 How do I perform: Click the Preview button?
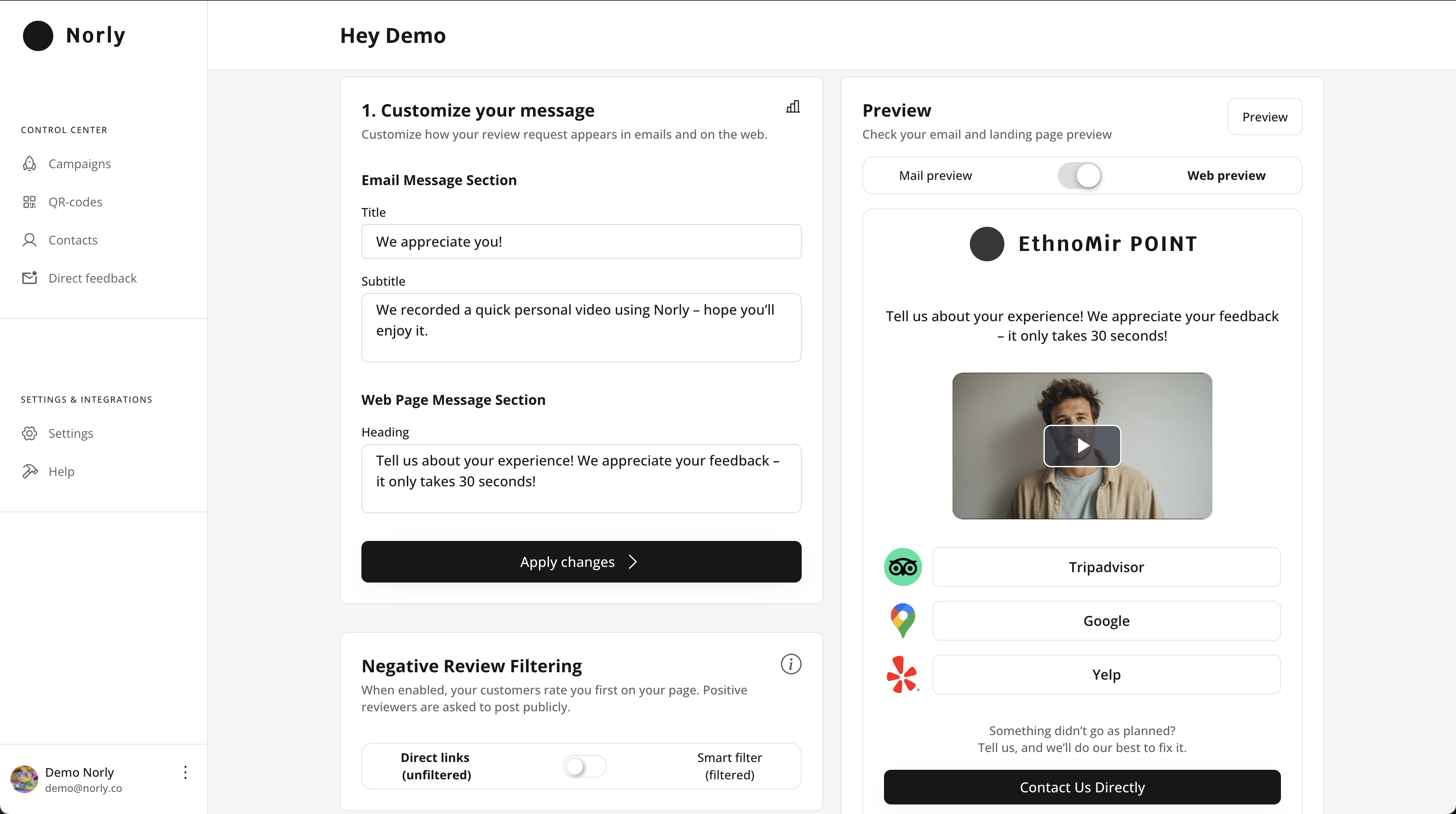click(x=1264, y=117)
